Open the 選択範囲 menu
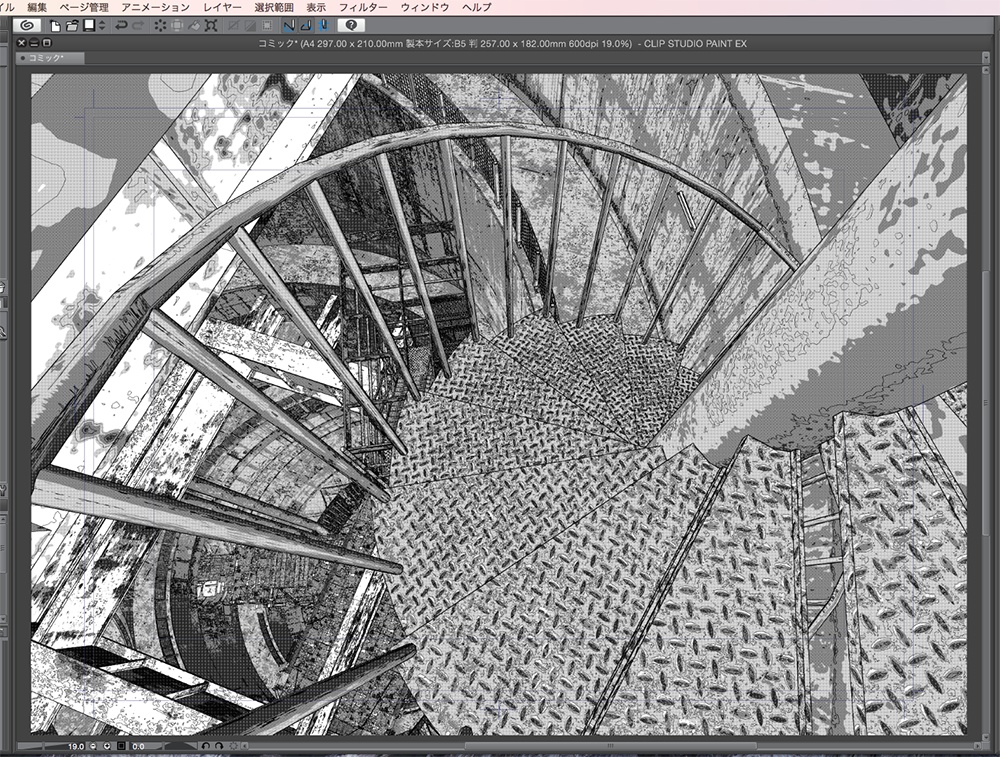Screen dimensions: 1000x757 click(274, 7)
